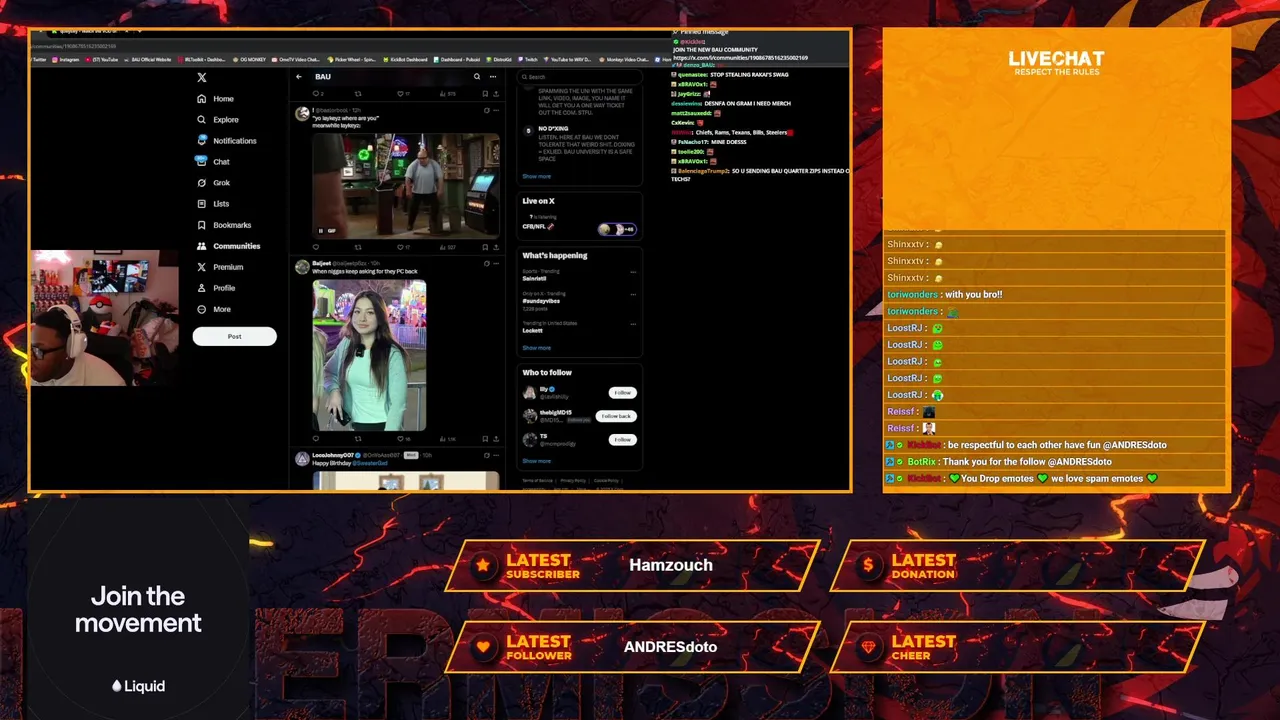
Task: Click the @SweaterGxd mention link
Action: (369, 464)
